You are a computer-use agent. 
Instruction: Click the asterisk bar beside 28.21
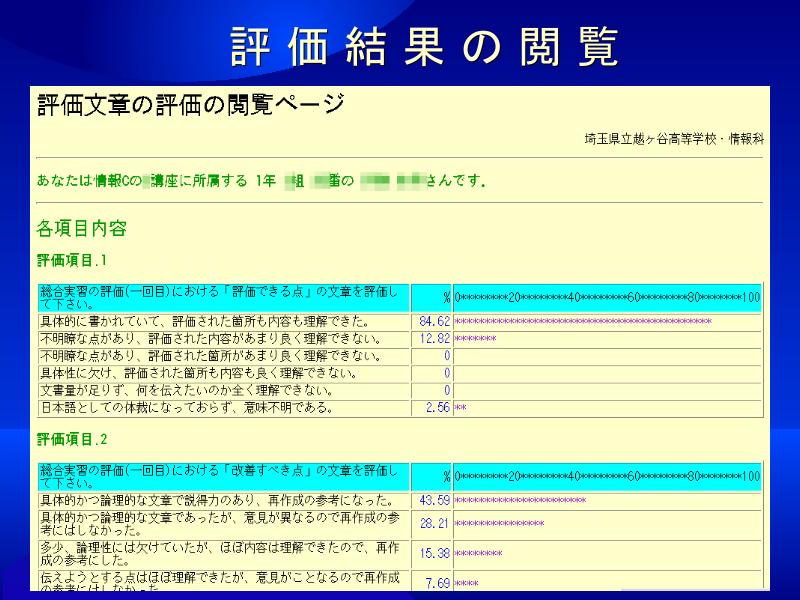click(x=499, y=523)
